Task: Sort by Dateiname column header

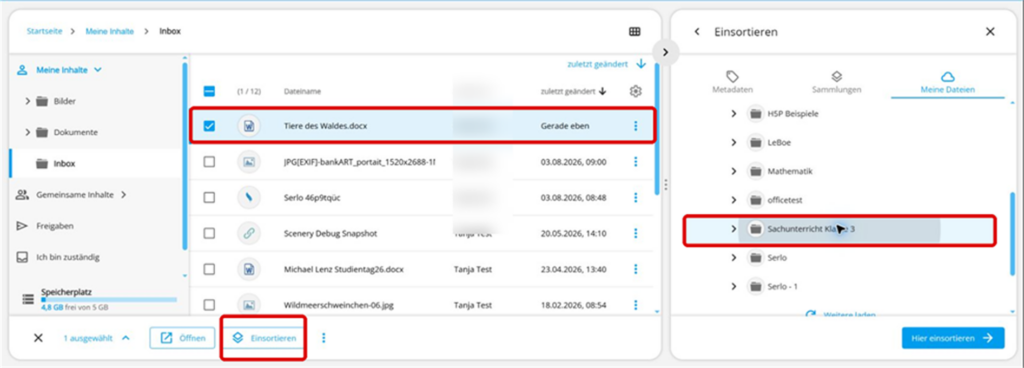Action: coord(302,92)
